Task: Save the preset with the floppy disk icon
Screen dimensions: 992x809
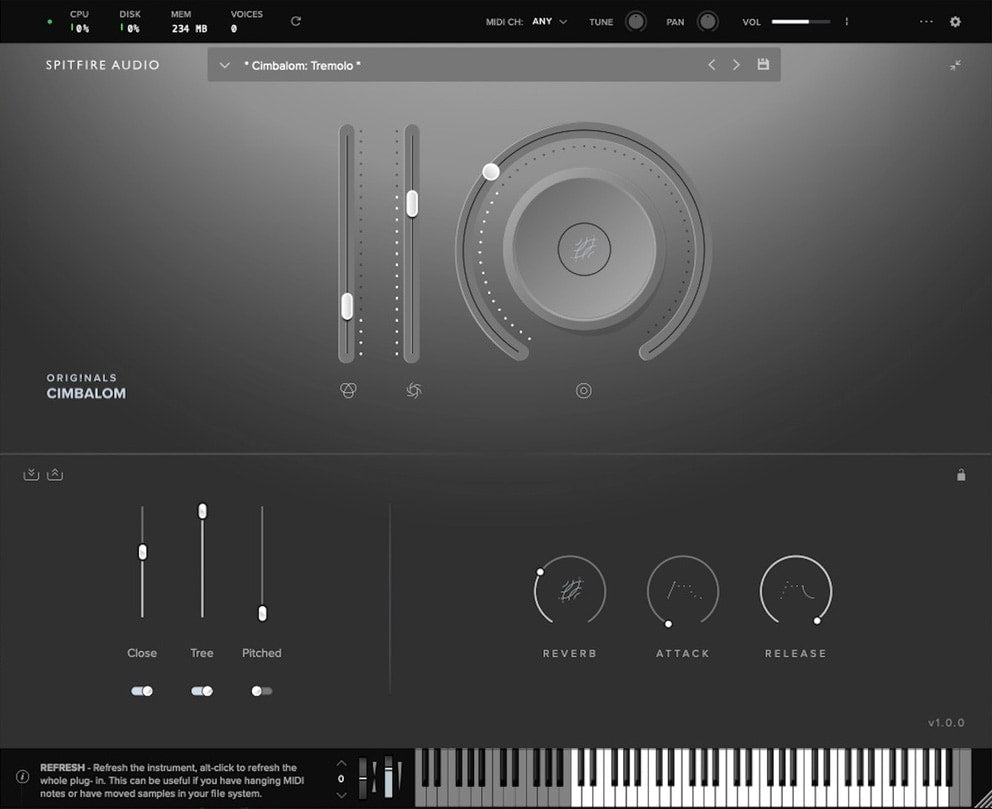Action: 763,65
